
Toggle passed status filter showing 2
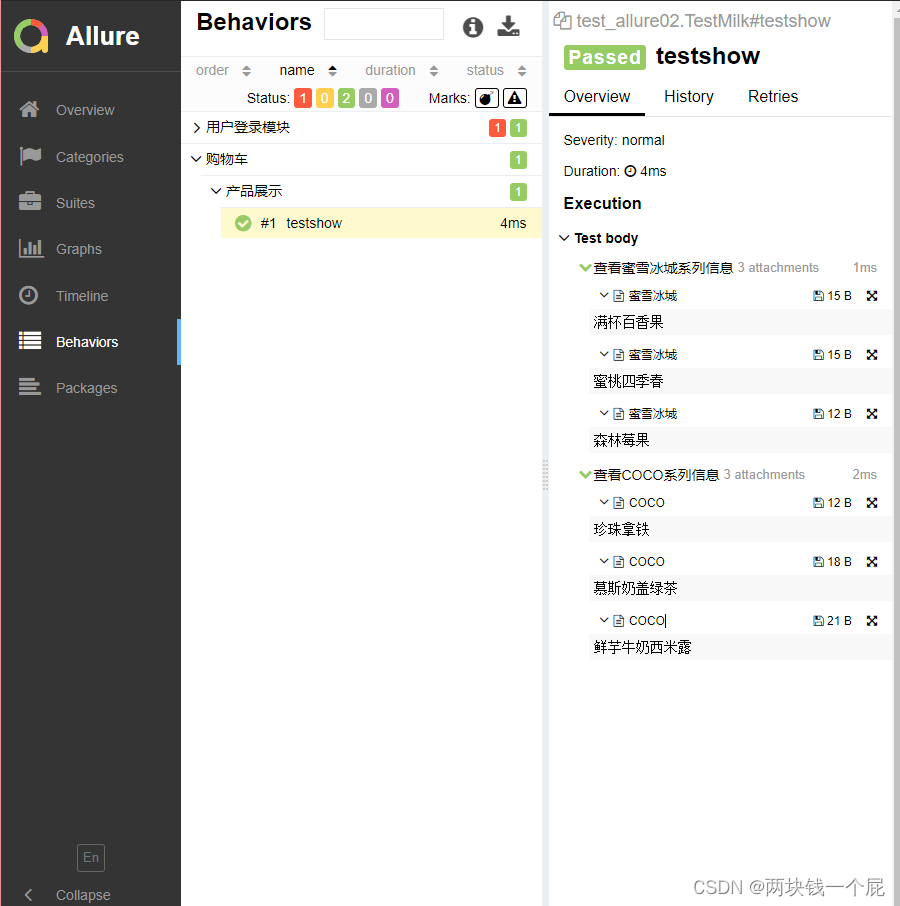coord(346,98)
